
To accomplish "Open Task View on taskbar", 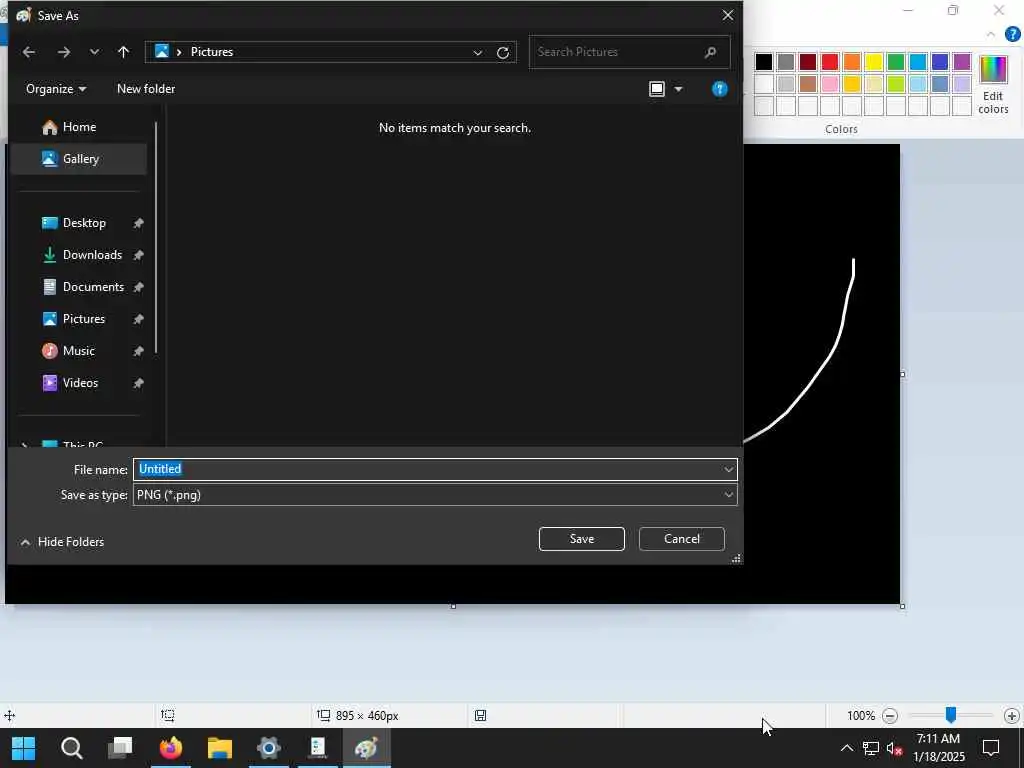I will point(120,748).
